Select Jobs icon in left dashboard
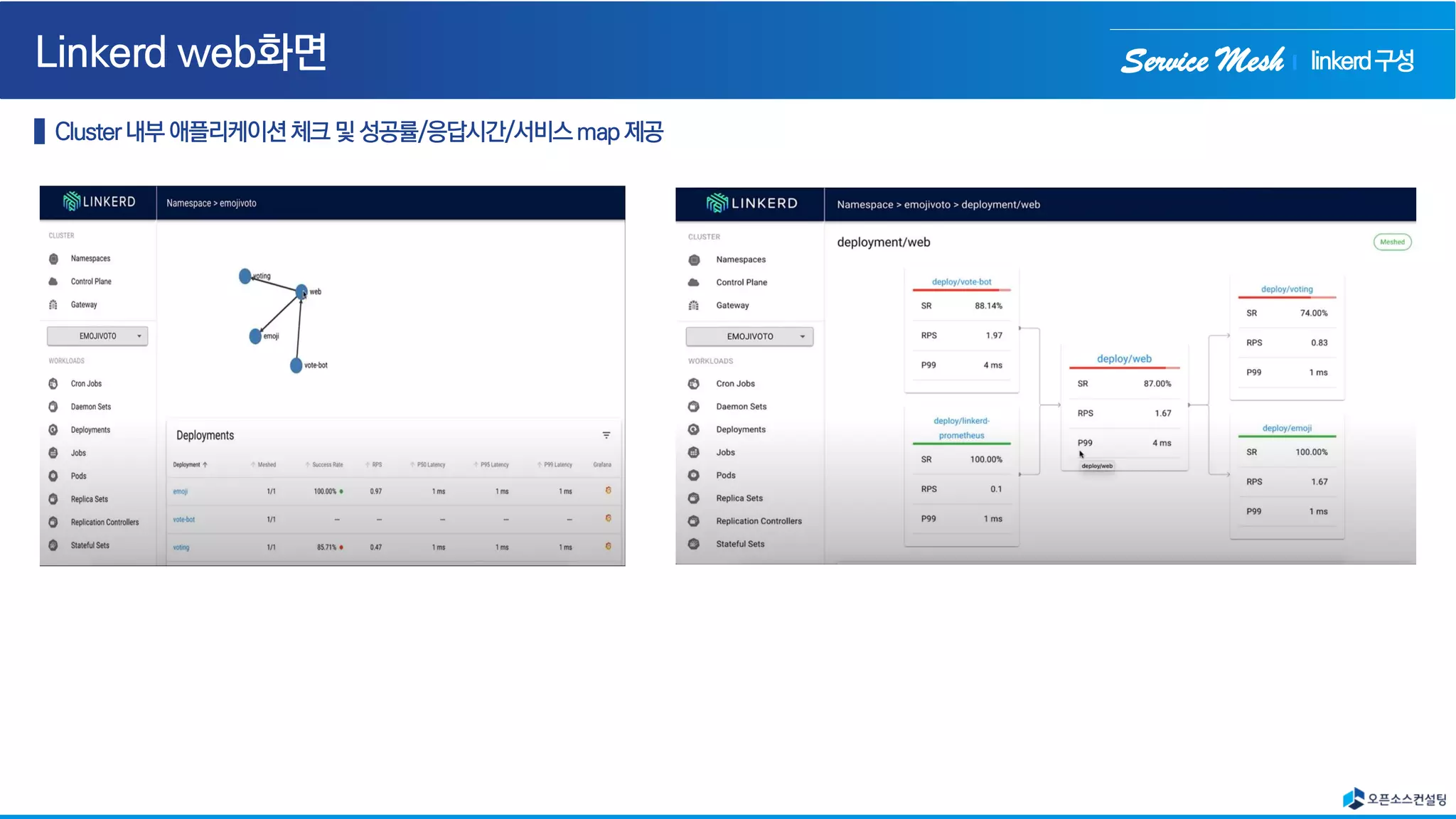Viewport: 1456px width, 819px height. pos(53,453)
